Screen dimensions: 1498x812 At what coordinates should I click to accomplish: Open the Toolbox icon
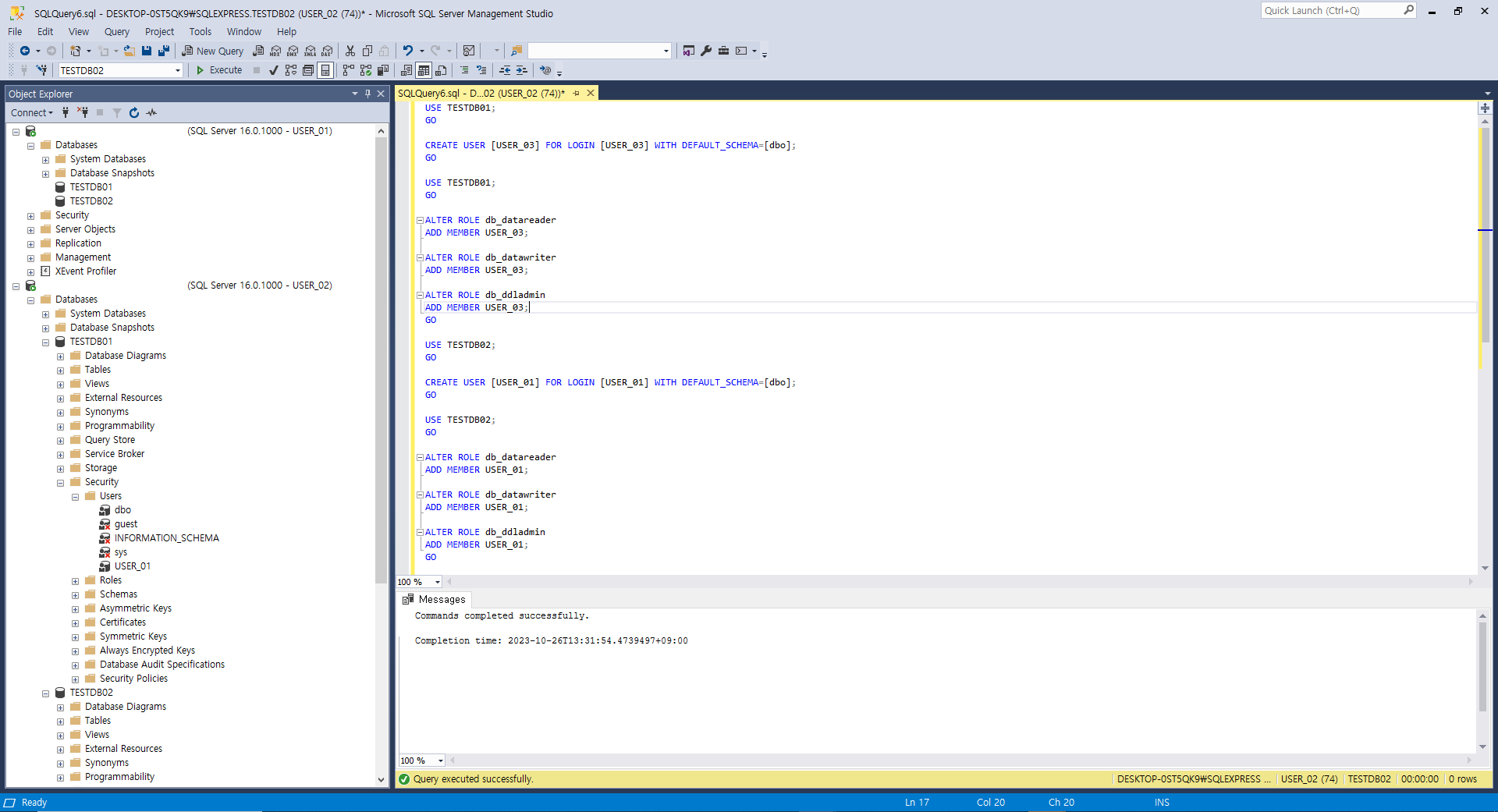(x=724, y=51)
